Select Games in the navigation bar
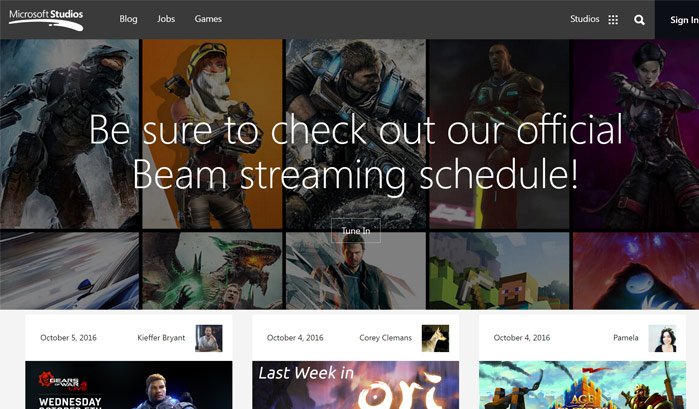 click(x=208, y=19)
